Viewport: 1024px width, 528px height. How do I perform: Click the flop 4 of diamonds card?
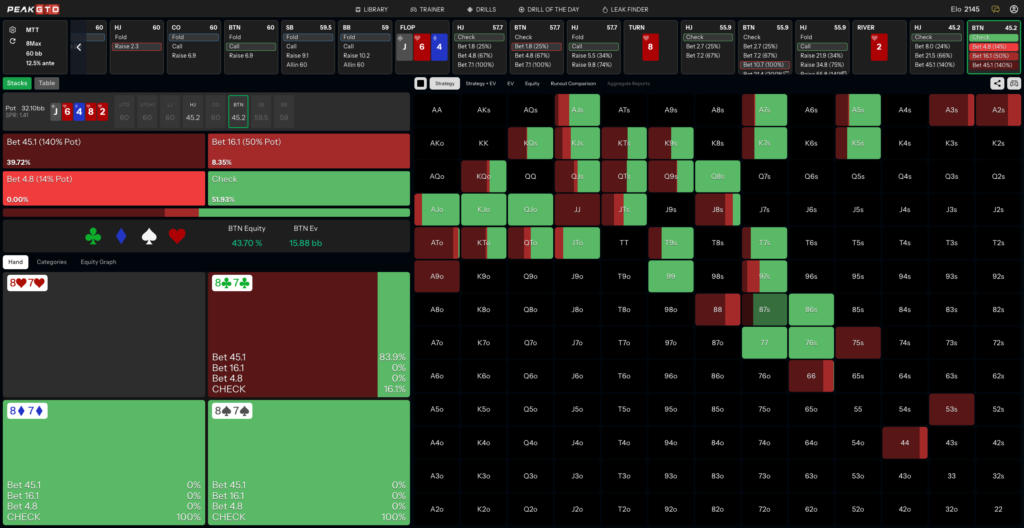tap(438, 47)
